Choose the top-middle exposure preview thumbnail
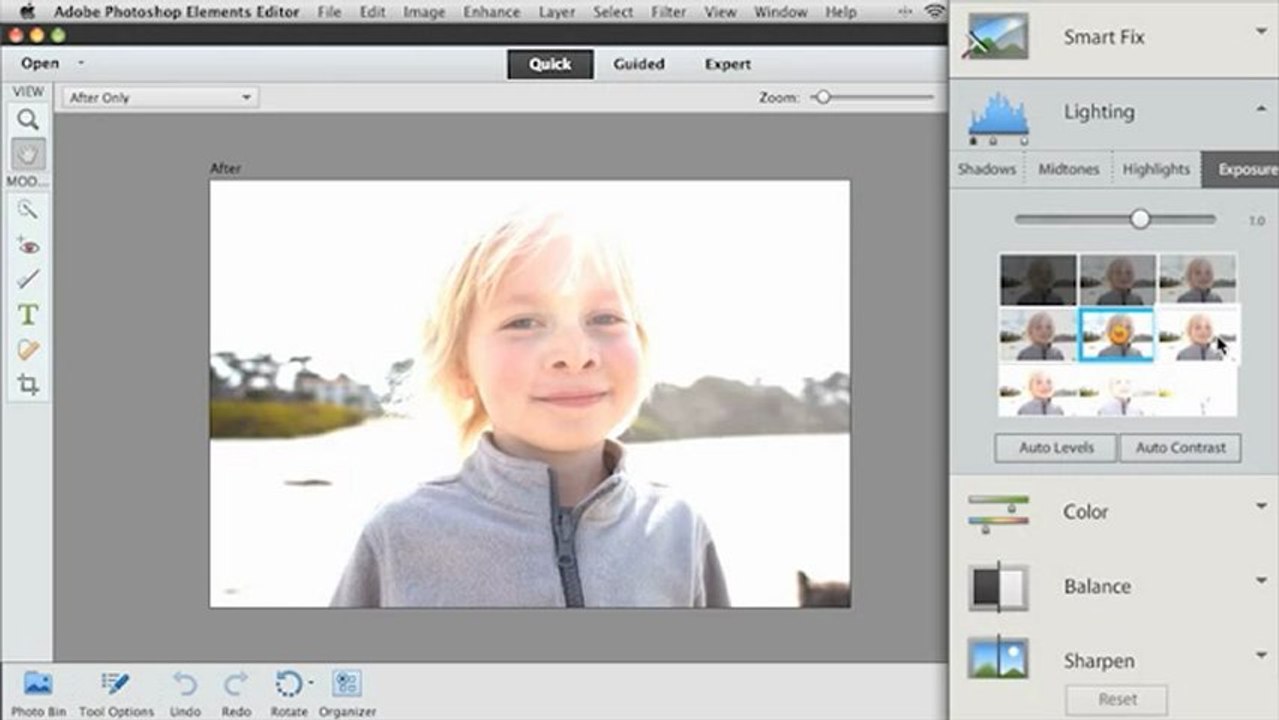1279x720 pixels. point(1118,280)
